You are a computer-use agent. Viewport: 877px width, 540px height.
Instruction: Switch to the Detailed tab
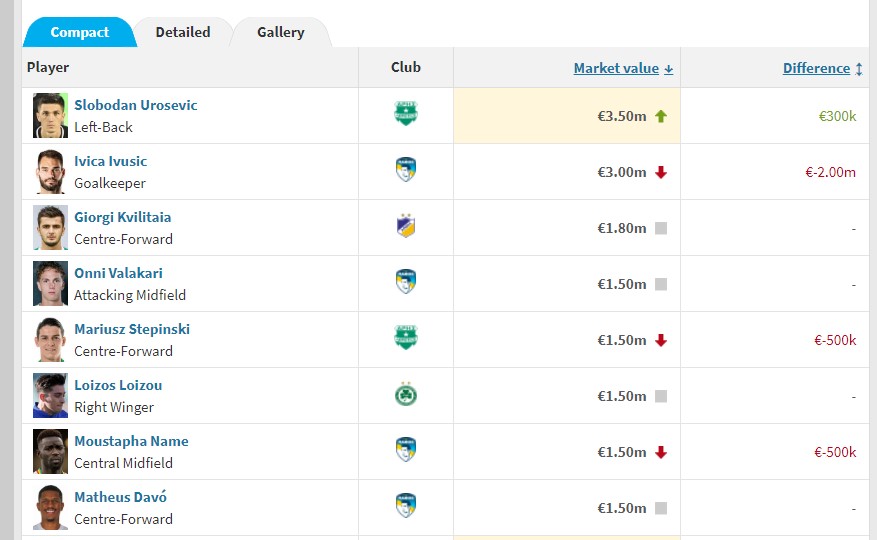pos(183,32)
